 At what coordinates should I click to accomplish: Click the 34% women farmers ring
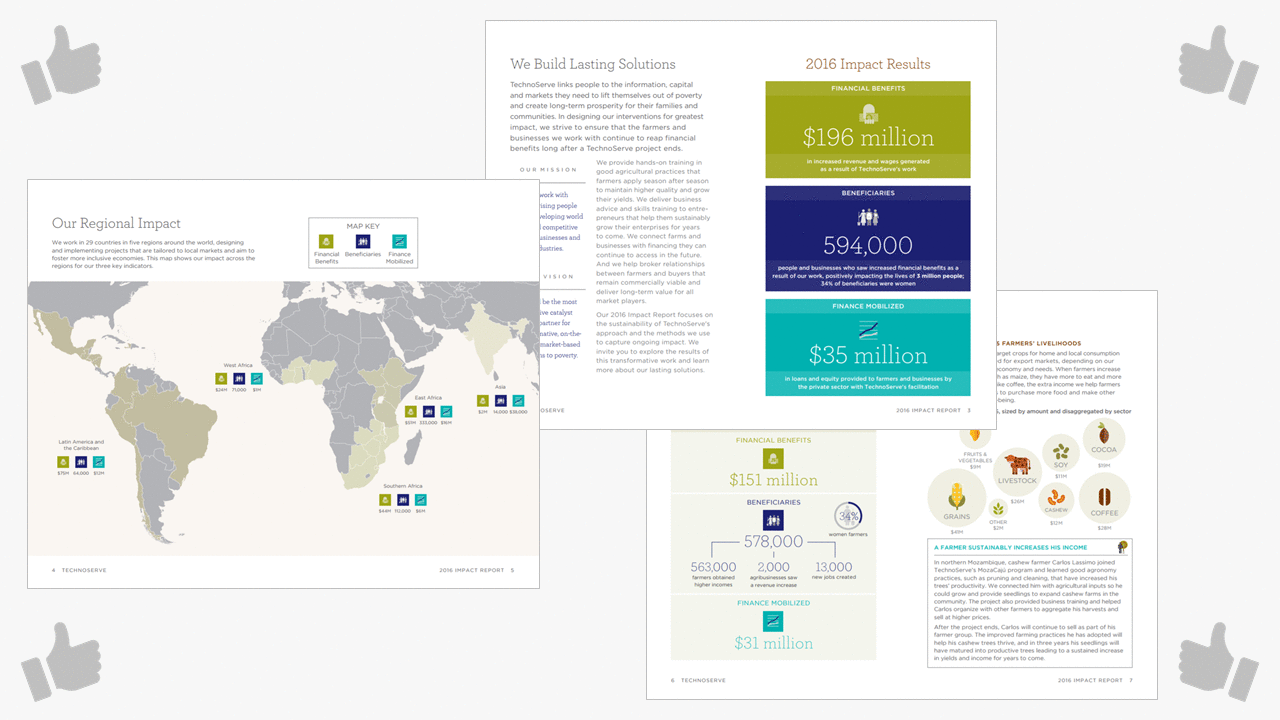[x=849, y=517]
